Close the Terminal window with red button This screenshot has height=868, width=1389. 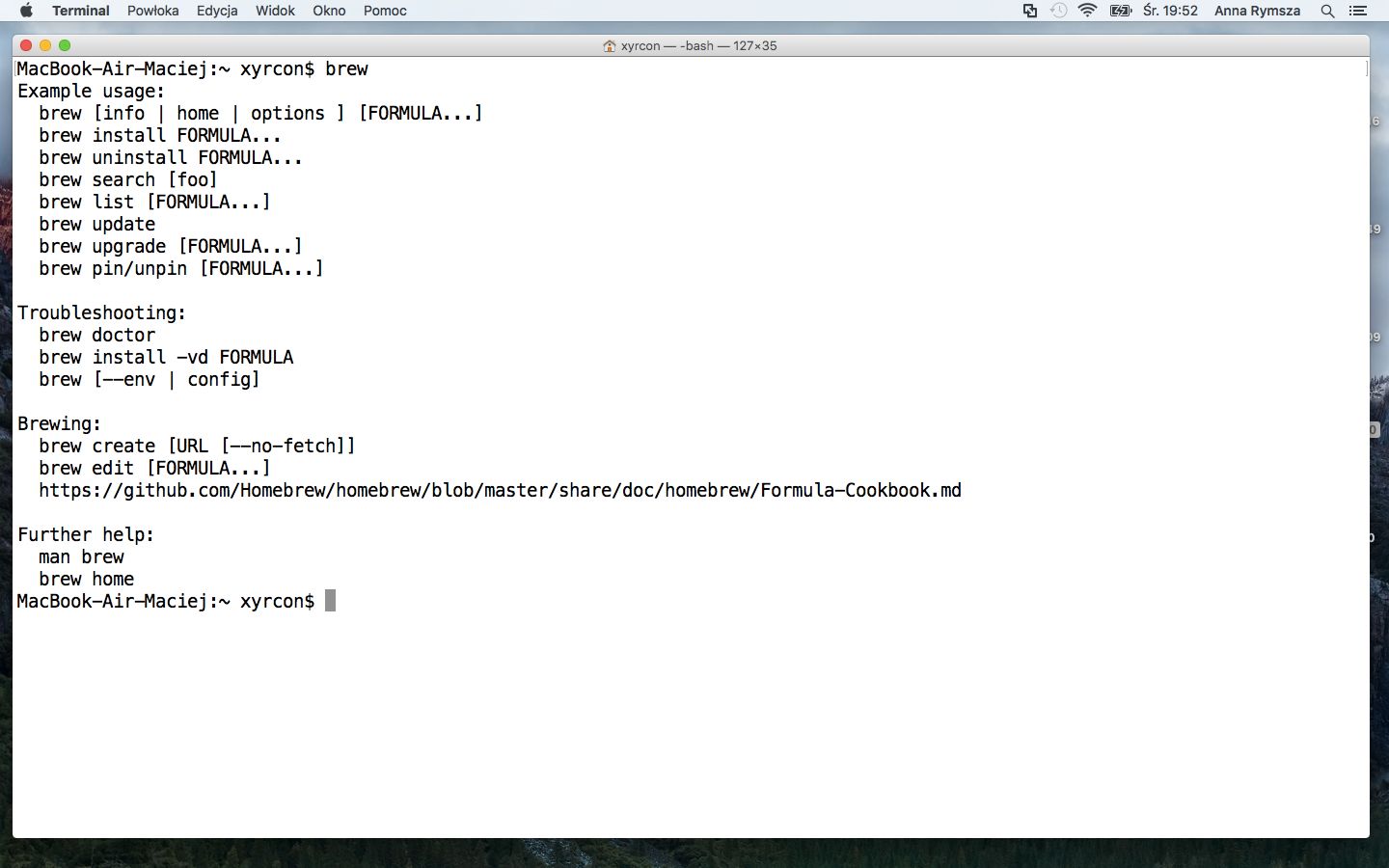pos(26,45)
